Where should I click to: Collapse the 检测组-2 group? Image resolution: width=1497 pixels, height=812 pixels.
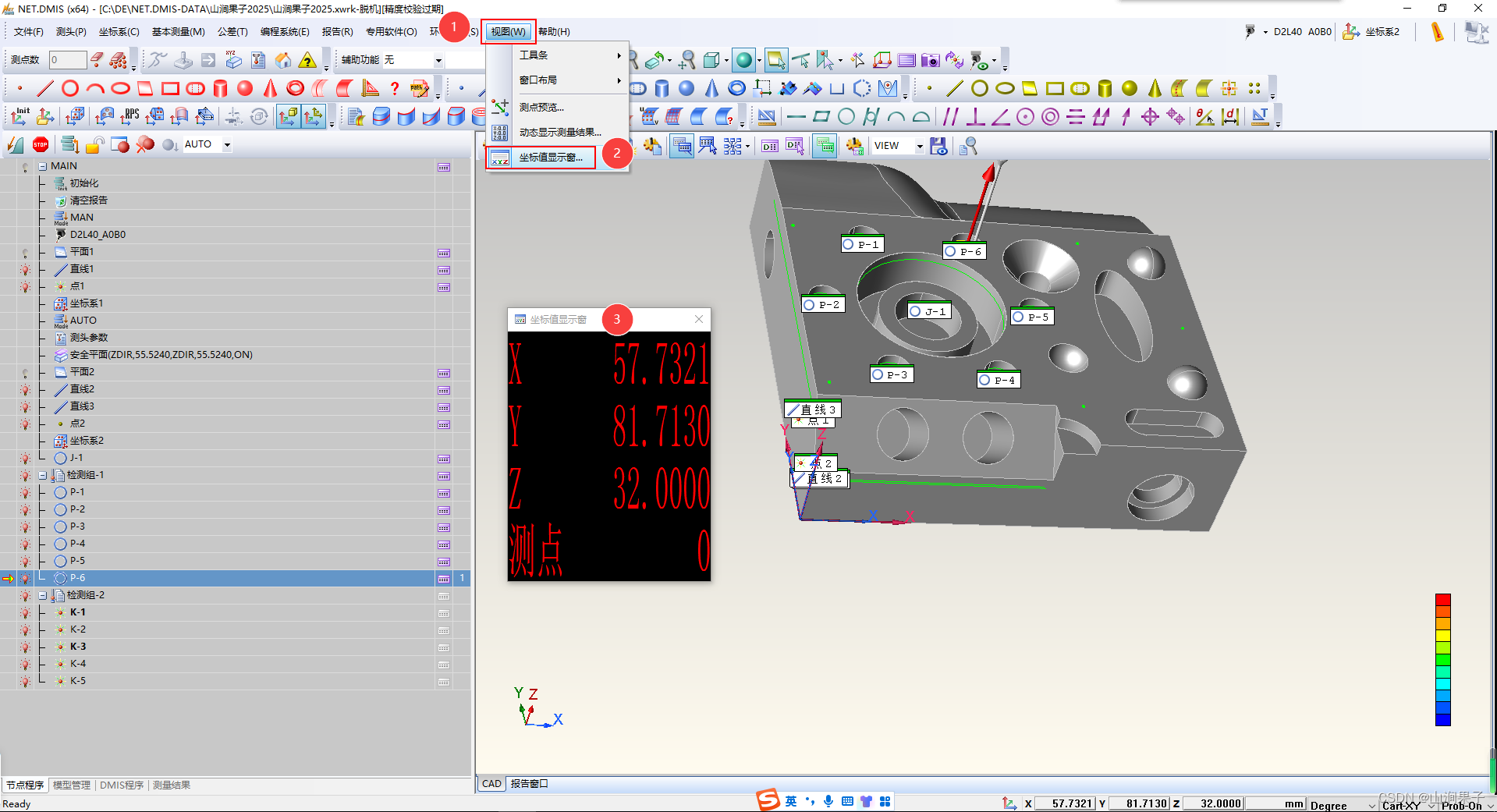click(43, 595)
